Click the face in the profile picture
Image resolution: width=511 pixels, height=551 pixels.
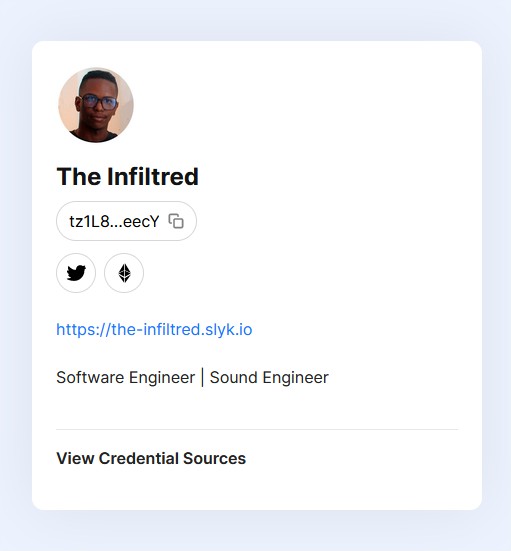(x=98, y=105)
